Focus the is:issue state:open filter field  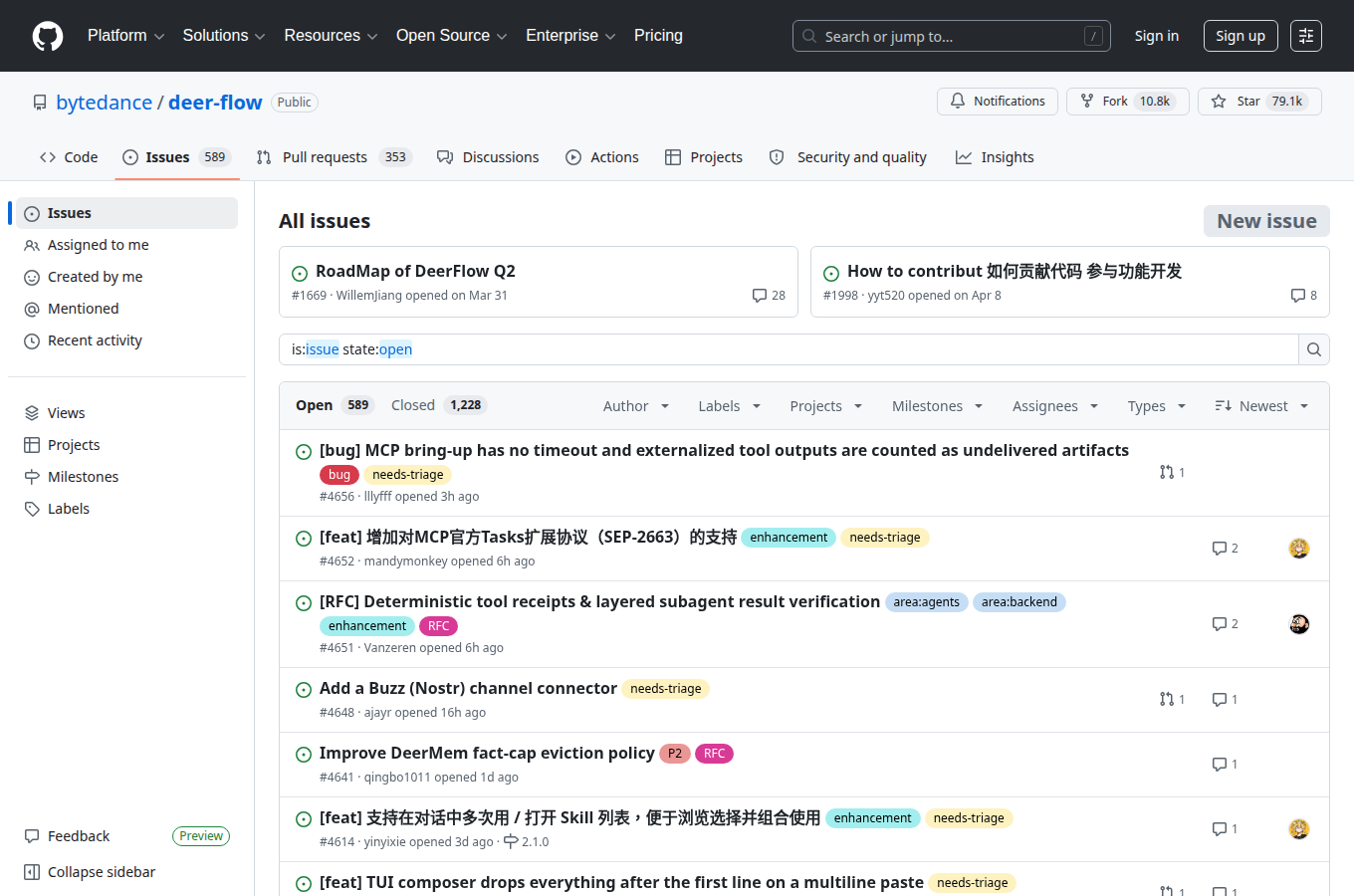pos(789,349)
